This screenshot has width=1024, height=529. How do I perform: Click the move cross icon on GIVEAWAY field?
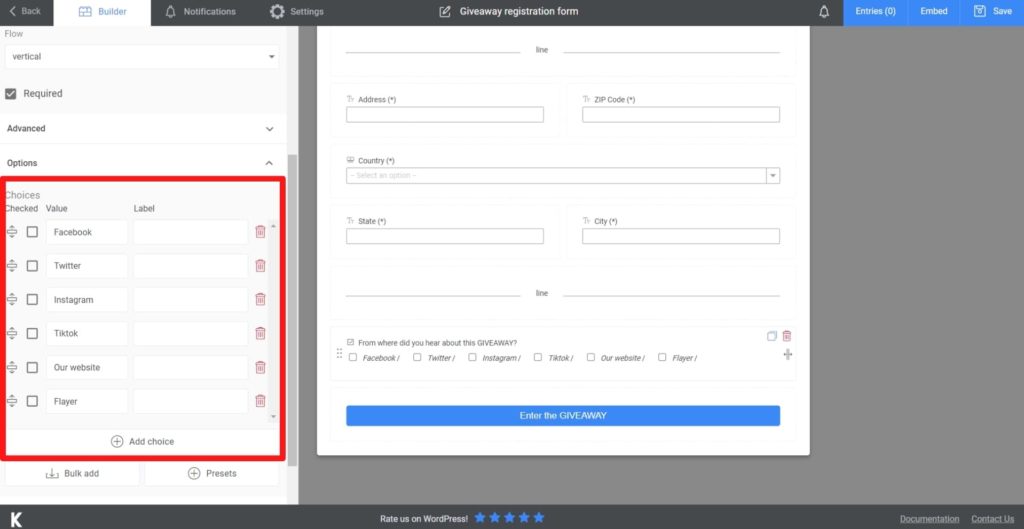pos(788,354)
